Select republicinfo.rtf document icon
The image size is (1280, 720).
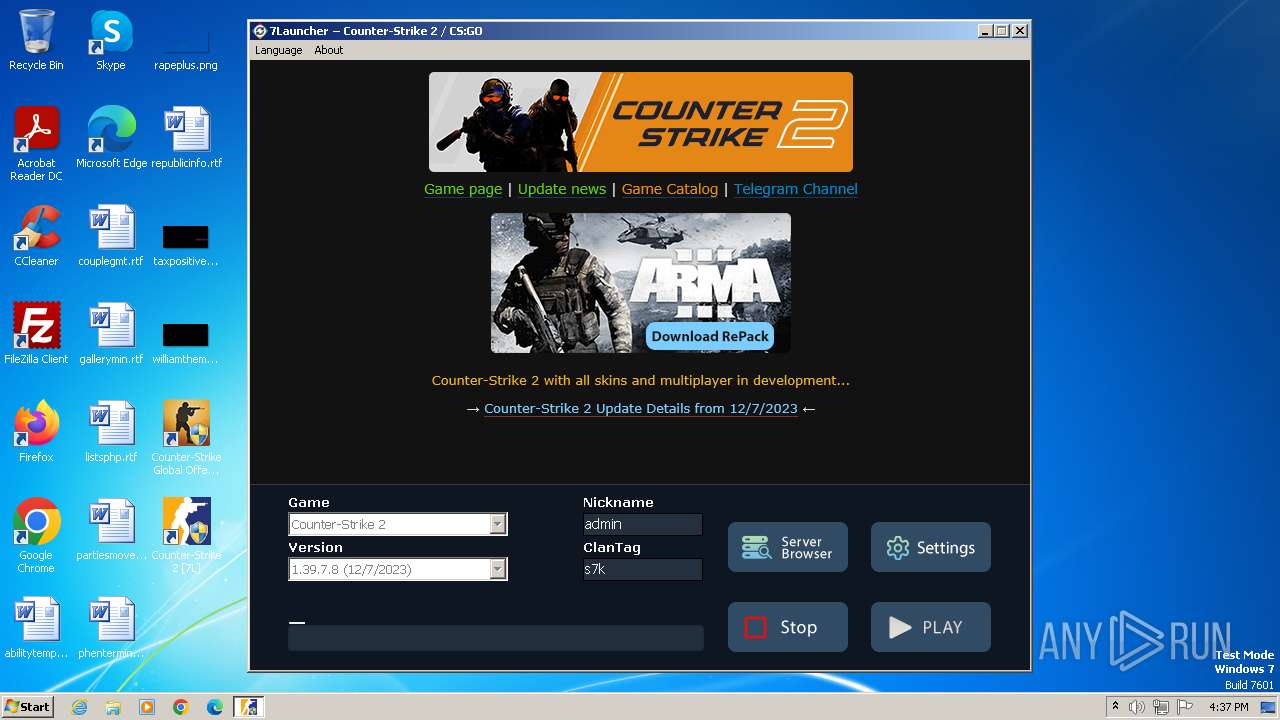[187, 137]
